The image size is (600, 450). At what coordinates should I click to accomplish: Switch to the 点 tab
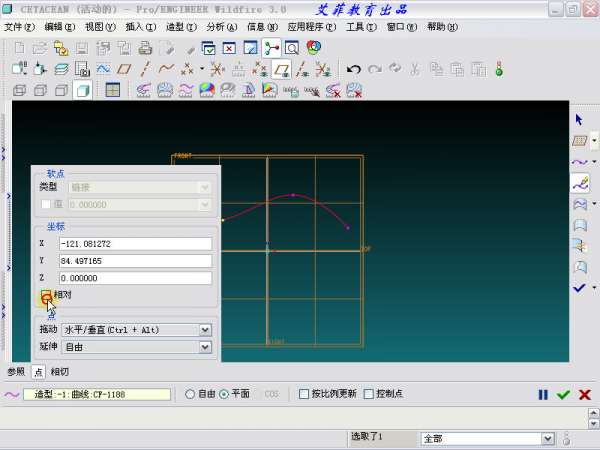(x=39, y=372)
